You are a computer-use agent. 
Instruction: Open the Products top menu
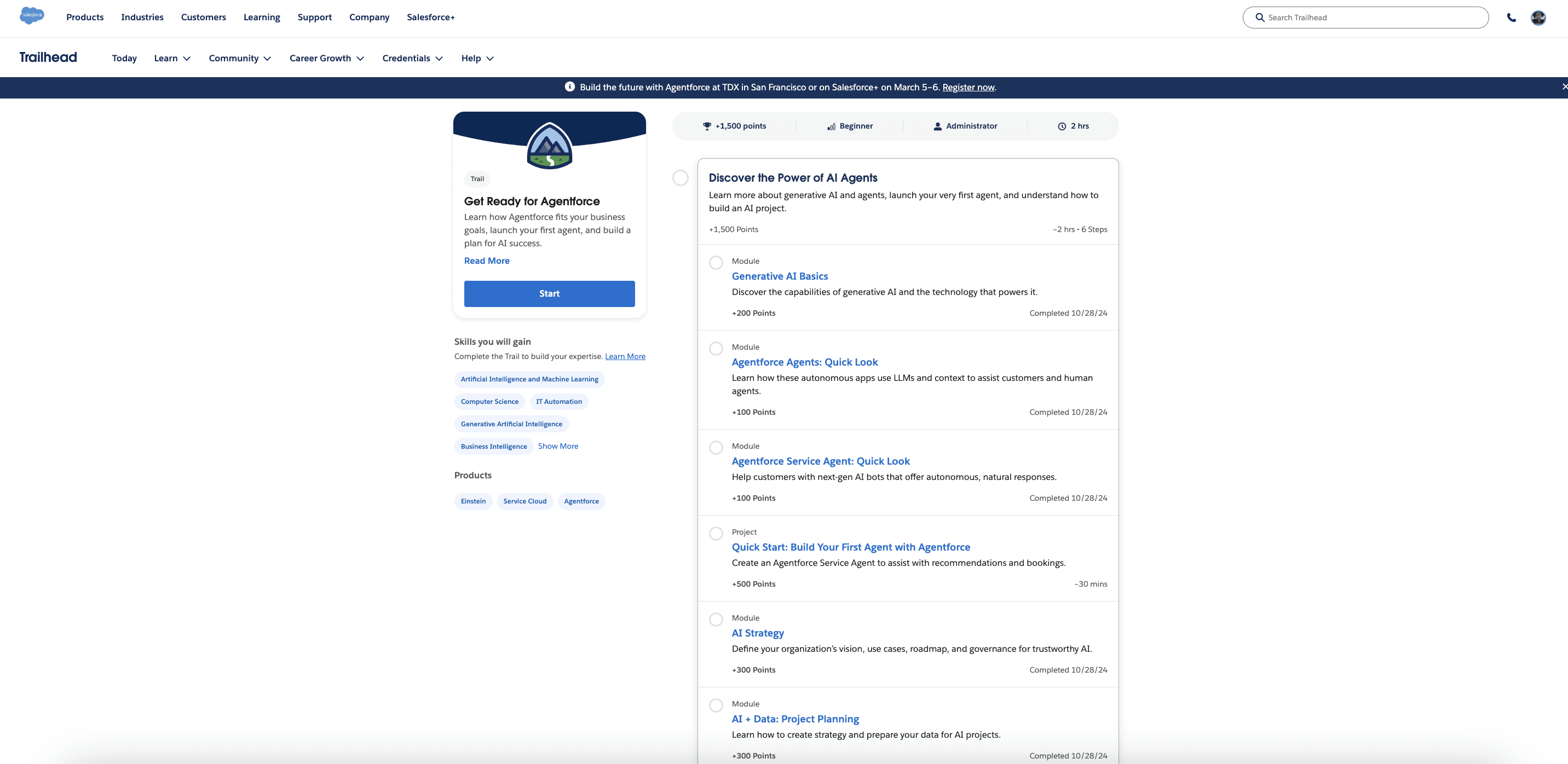click(x=85, y=17)
